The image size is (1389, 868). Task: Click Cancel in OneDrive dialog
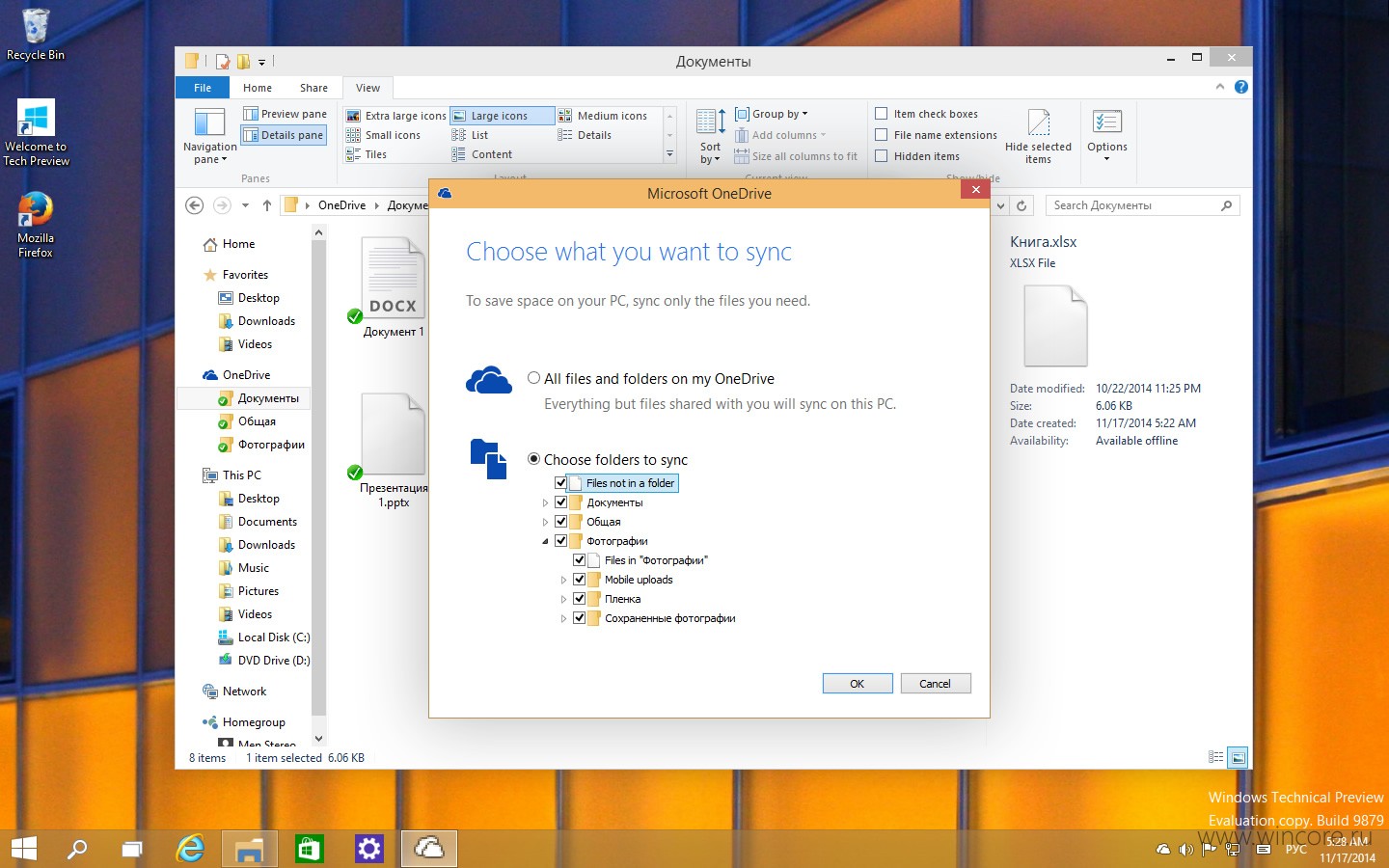[x=935, y=684]
